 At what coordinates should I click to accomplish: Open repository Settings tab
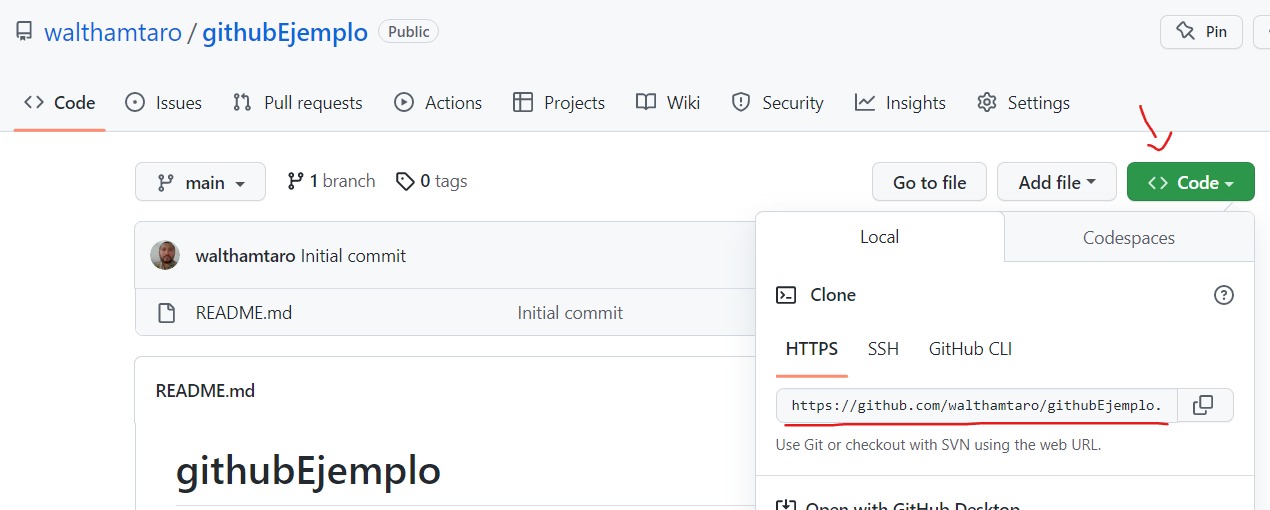click(1023, 102)
